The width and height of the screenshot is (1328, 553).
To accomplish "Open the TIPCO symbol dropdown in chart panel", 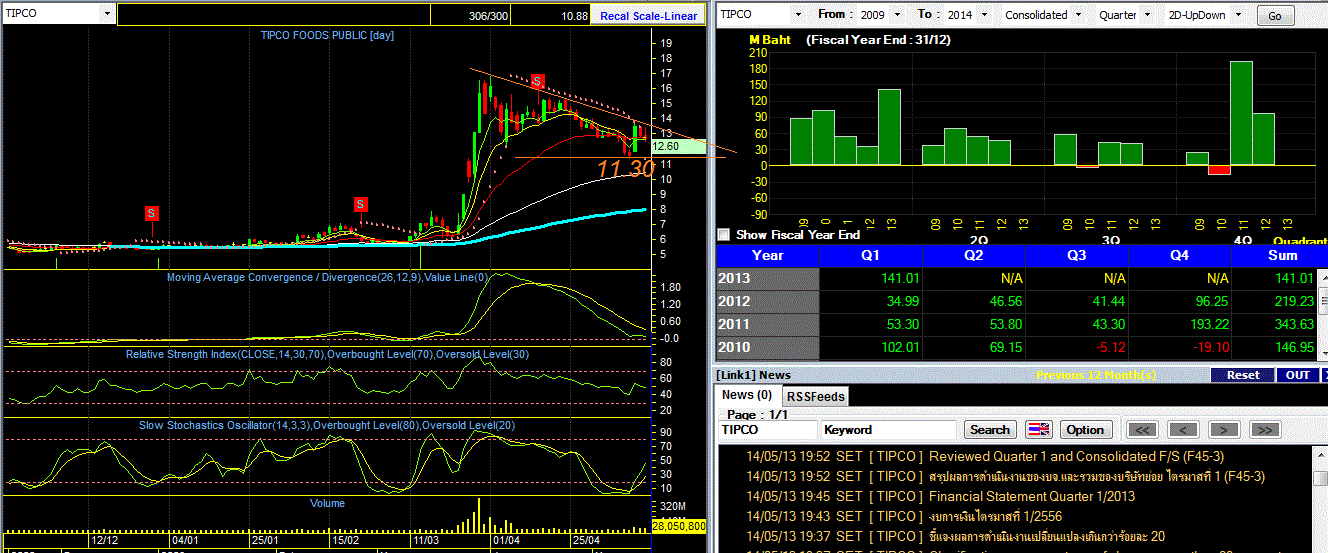I will (x=107, y=14).
